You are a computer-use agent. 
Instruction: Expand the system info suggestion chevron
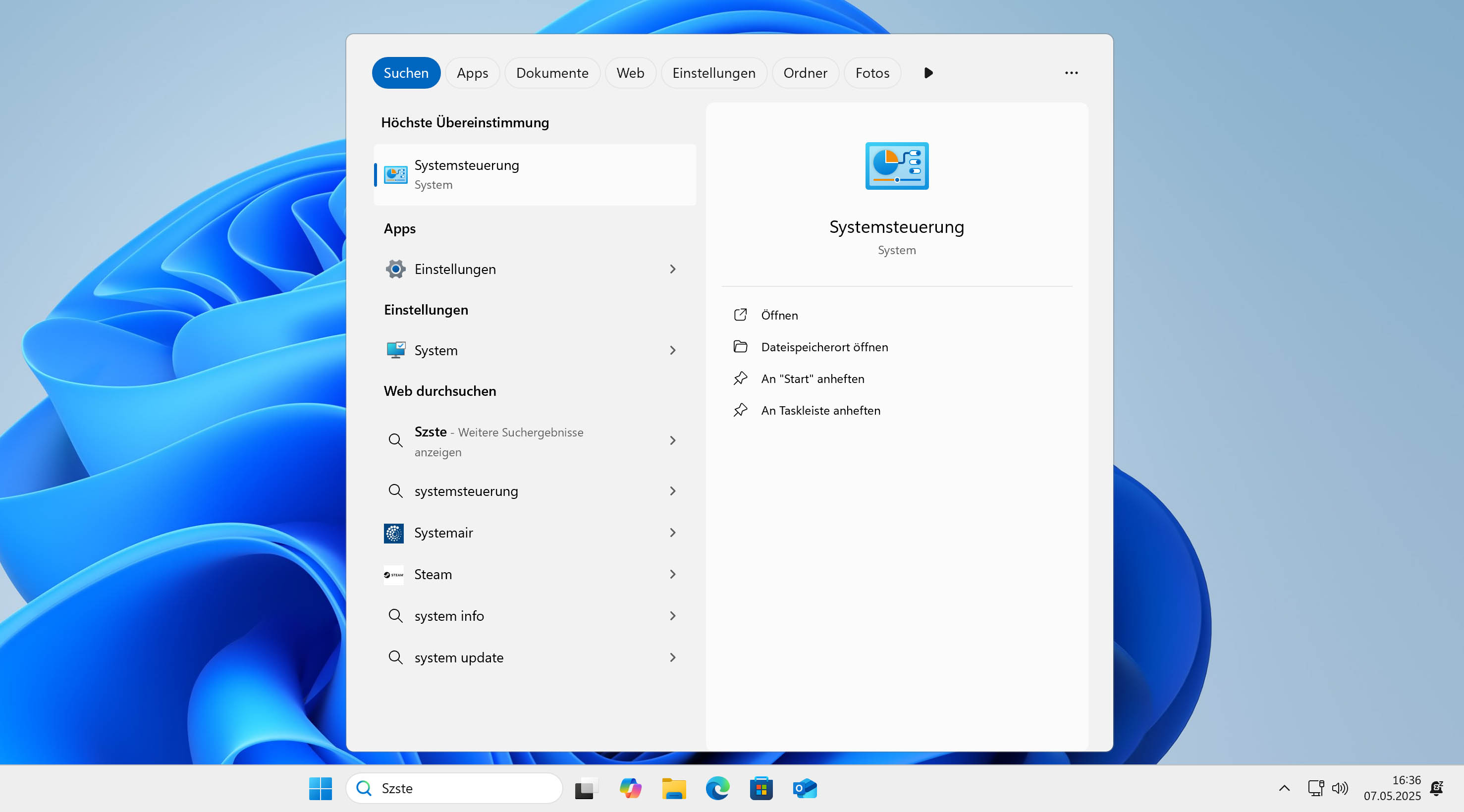[x=673, y=616]
